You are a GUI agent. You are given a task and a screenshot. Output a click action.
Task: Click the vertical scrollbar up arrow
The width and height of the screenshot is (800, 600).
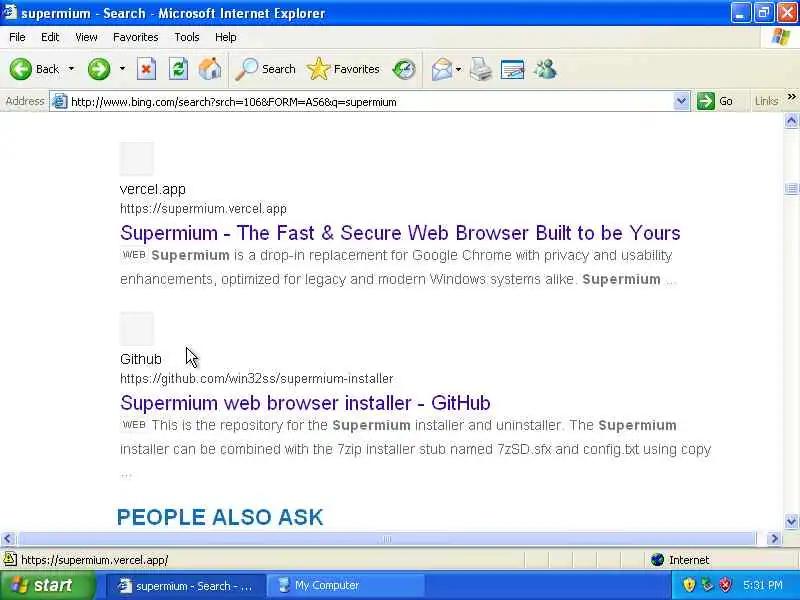[791, 121]
